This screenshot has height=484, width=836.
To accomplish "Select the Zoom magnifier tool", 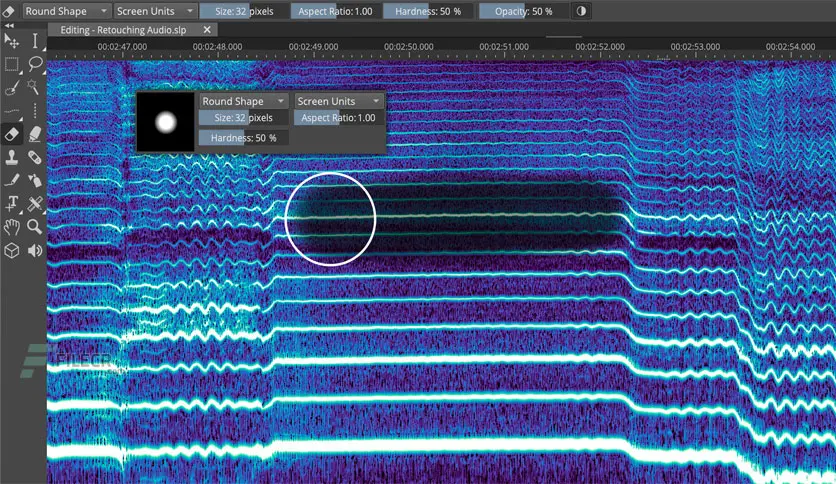I will 35,226.
